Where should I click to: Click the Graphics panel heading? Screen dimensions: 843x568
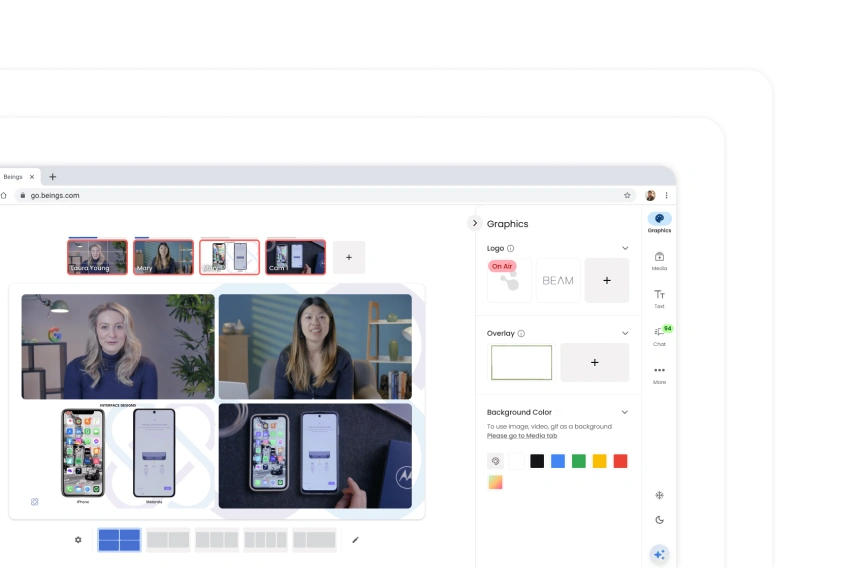tap(508, 224)
